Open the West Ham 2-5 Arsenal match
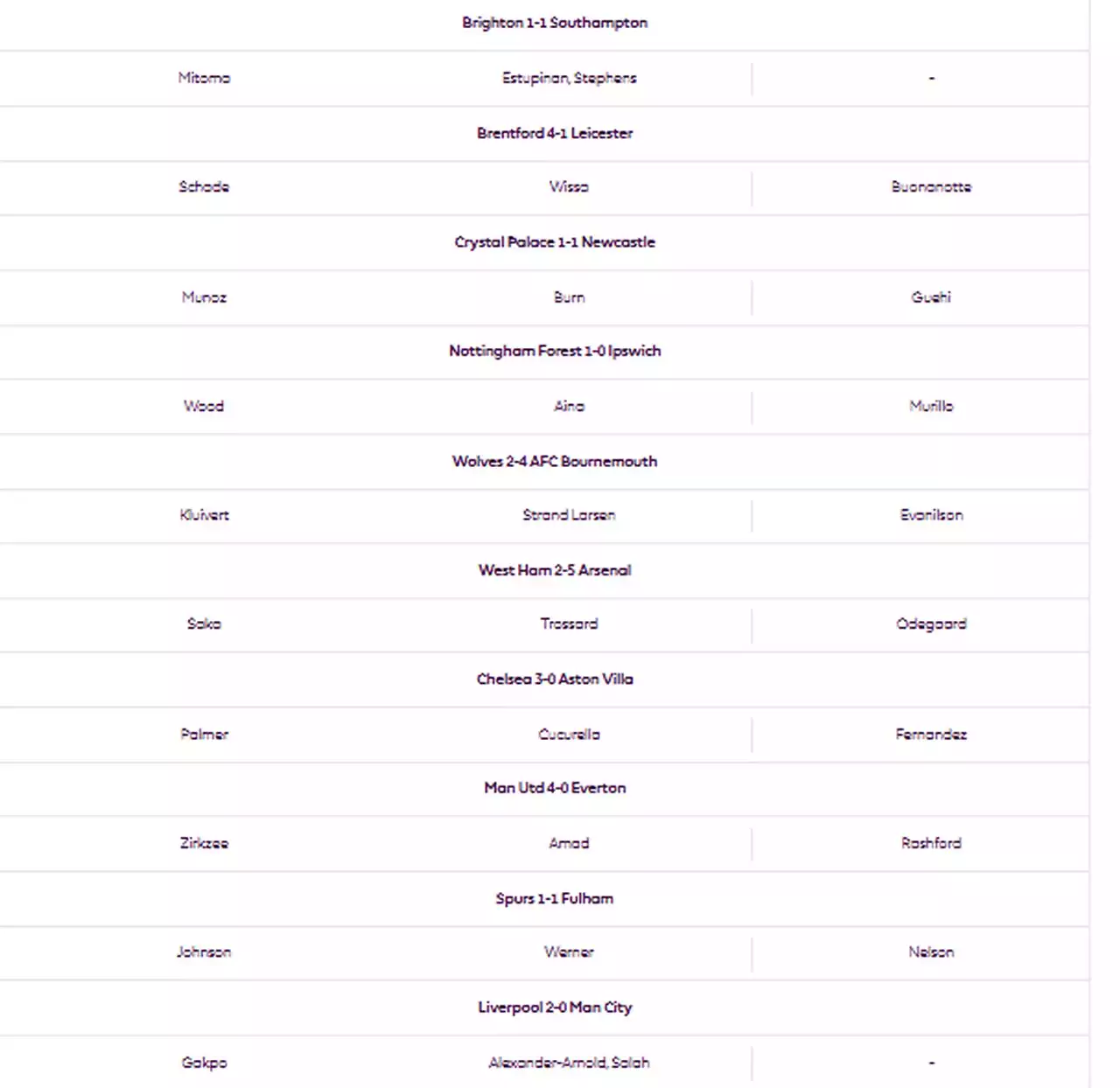 point(555,570)
